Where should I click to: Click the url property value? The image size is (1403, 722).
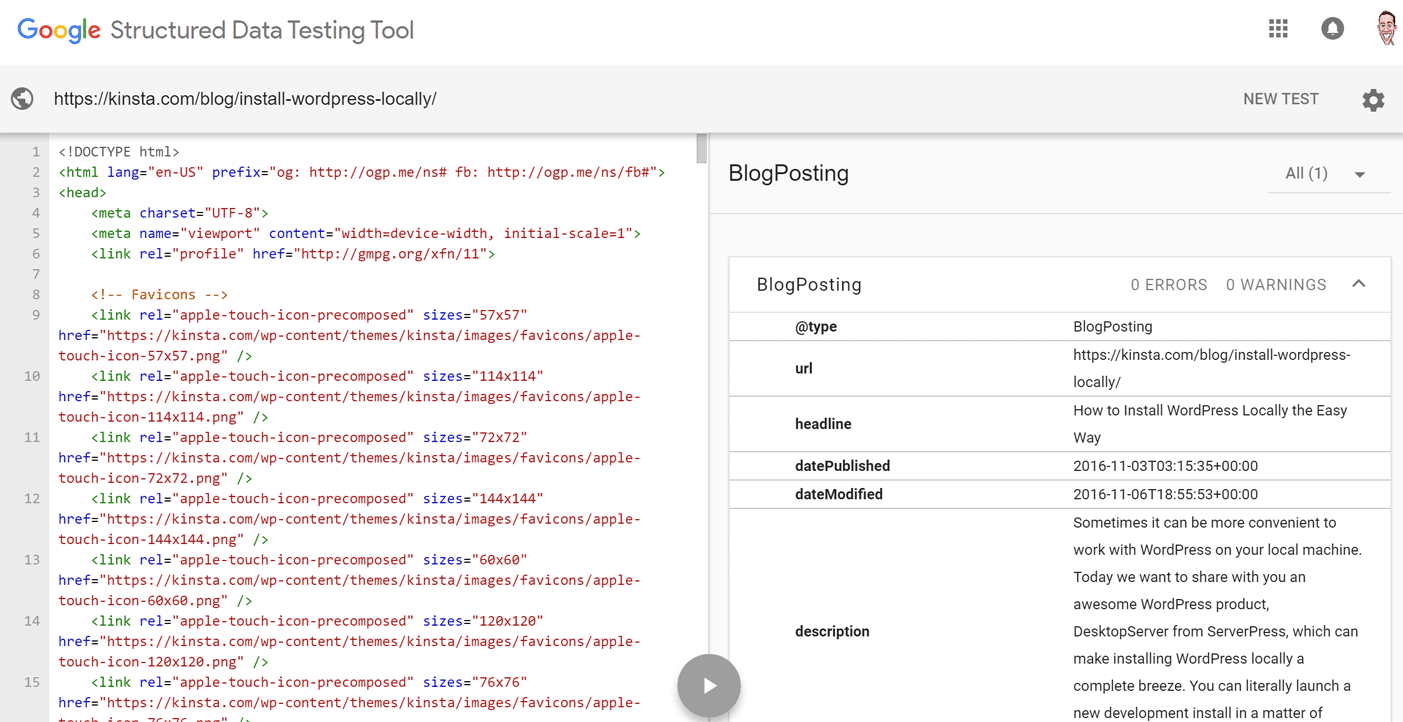point(1211,368)
